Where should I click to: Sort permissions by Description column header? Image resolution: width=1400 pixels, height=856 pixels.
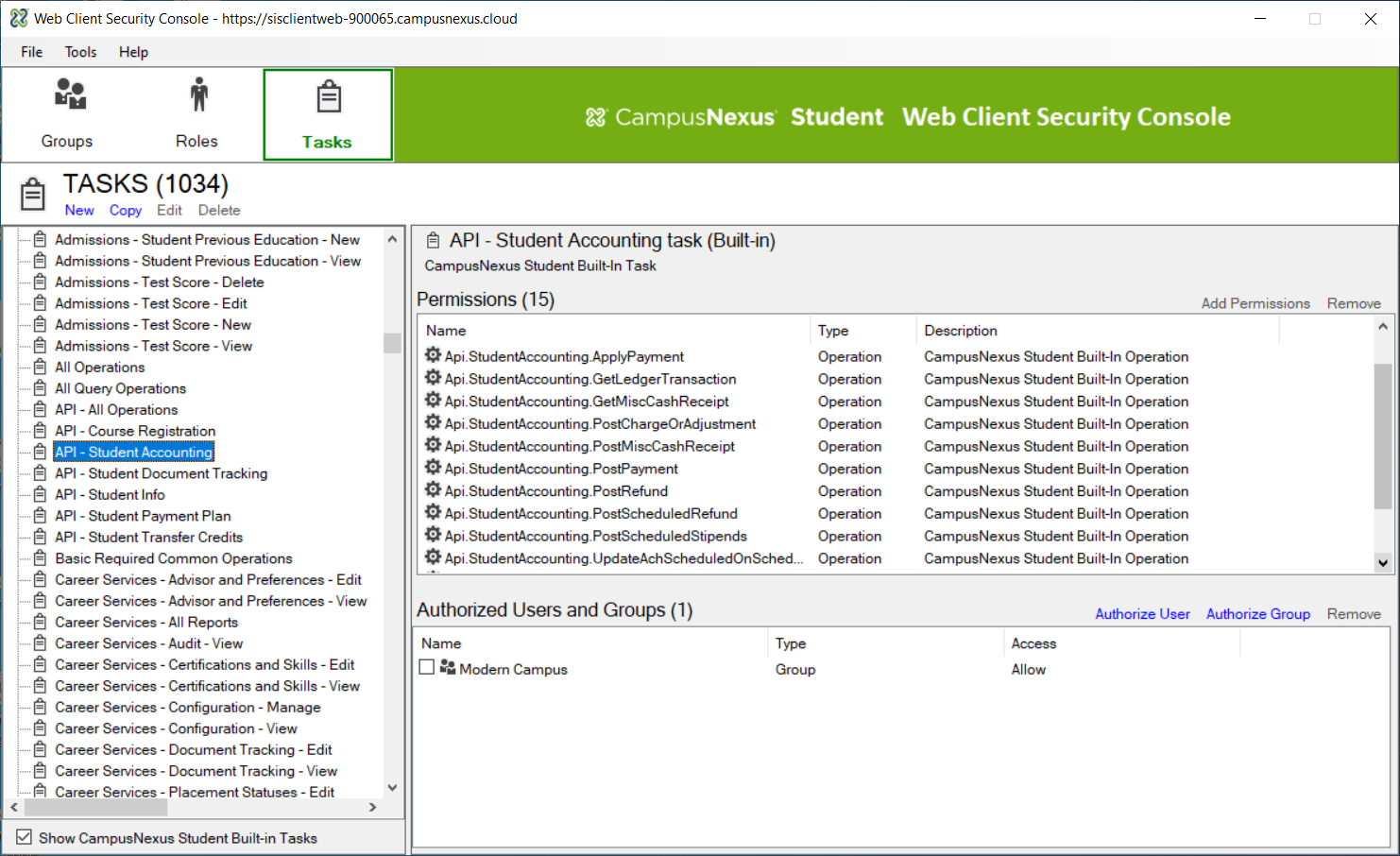click(x=1098, y=330)
